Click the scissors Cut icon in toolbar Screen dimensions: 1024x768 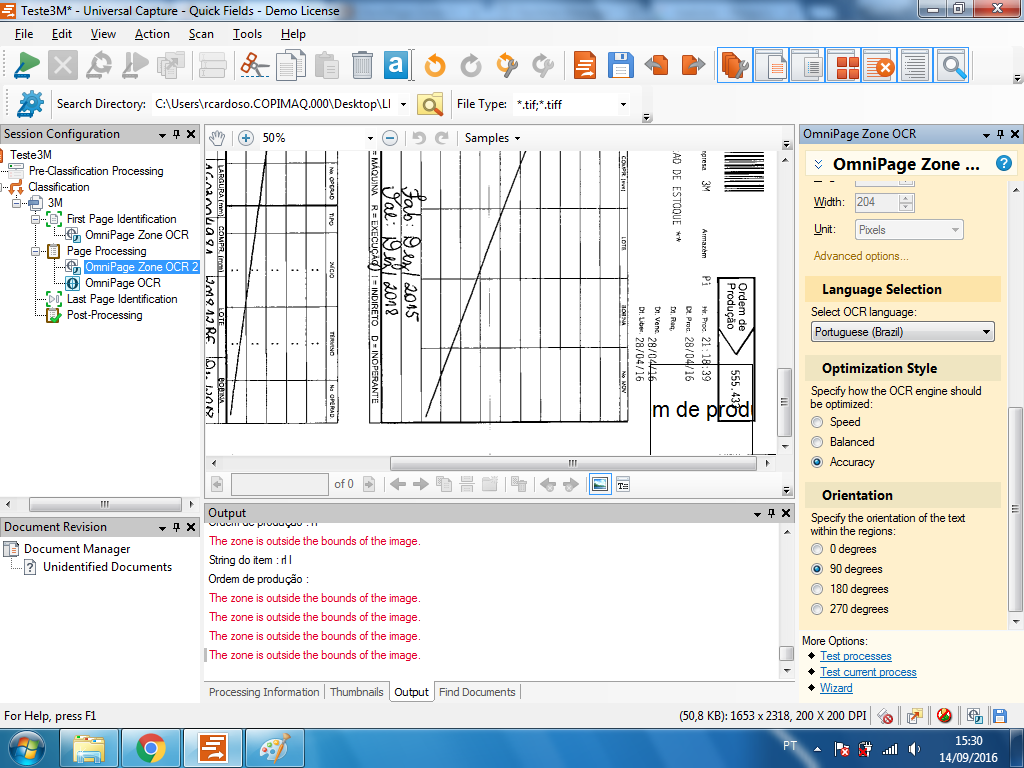pos(255,66)
